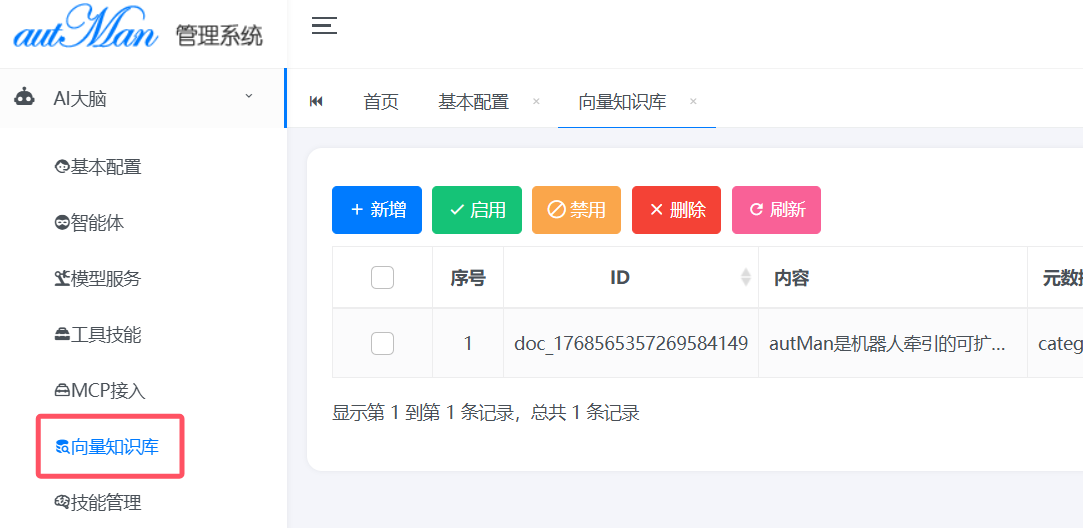Click the AI大脑 robot icon
This screenshot has width=1083, height=528.
click(x=24, y=97)
